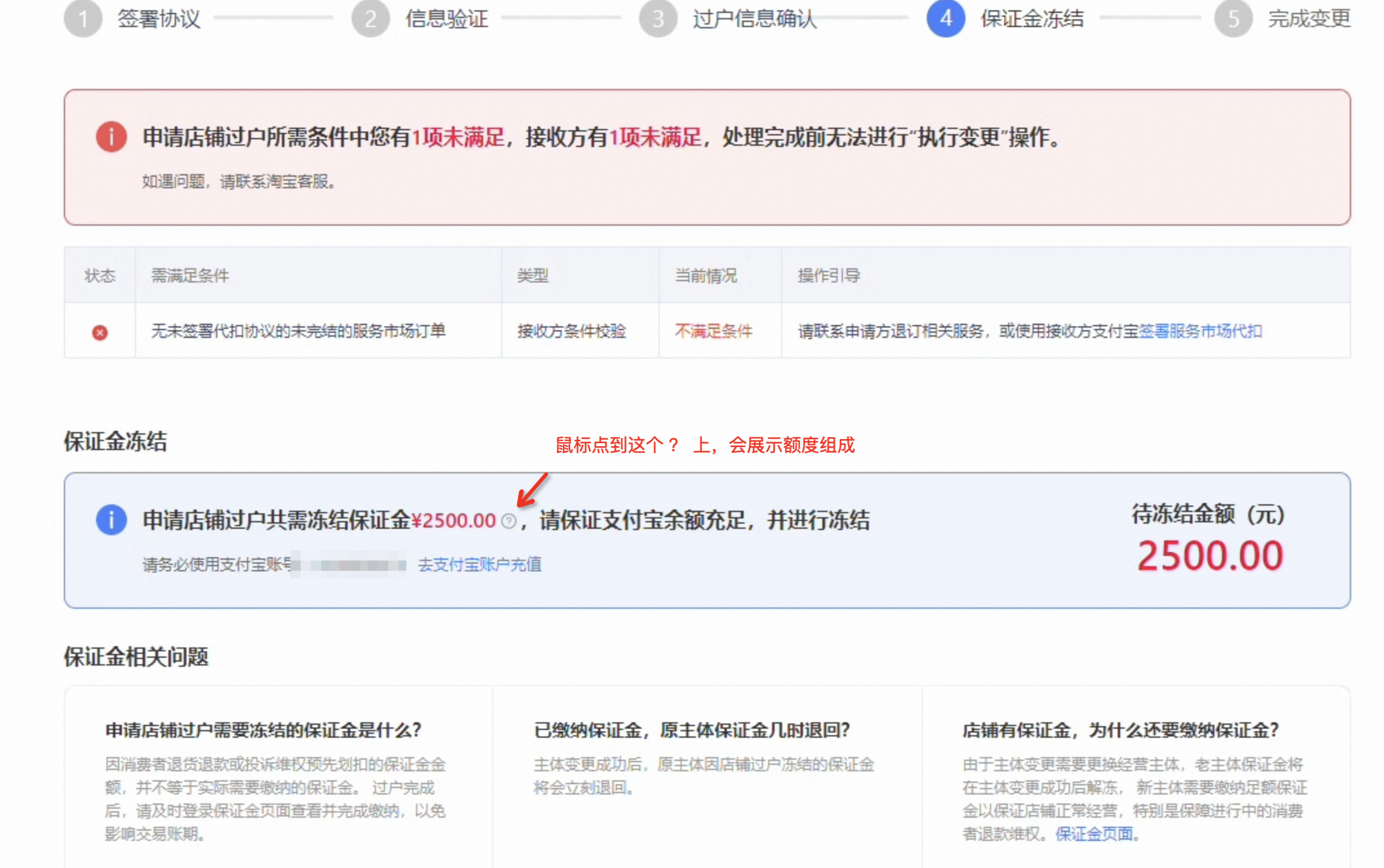
Task: Click the 状态 column header
Action: click(100, 276)
